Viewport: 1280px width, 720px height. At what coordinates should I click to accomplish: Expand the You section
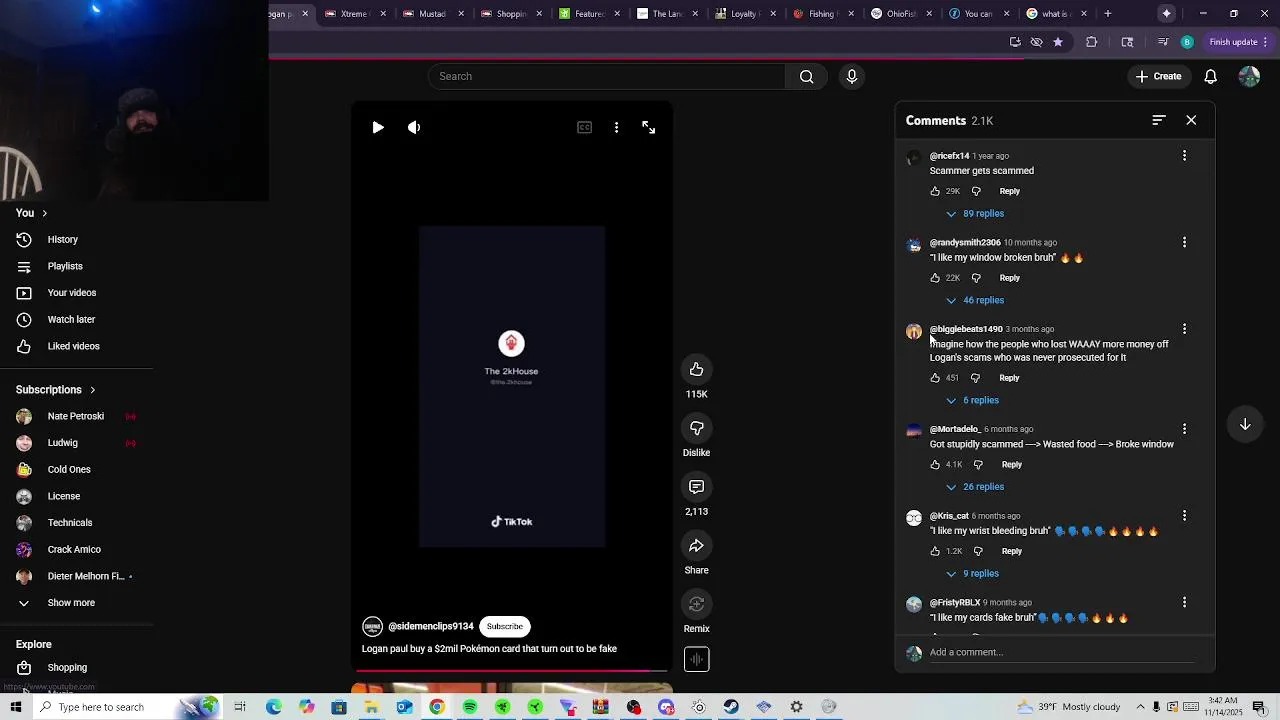tap(31, 213)
